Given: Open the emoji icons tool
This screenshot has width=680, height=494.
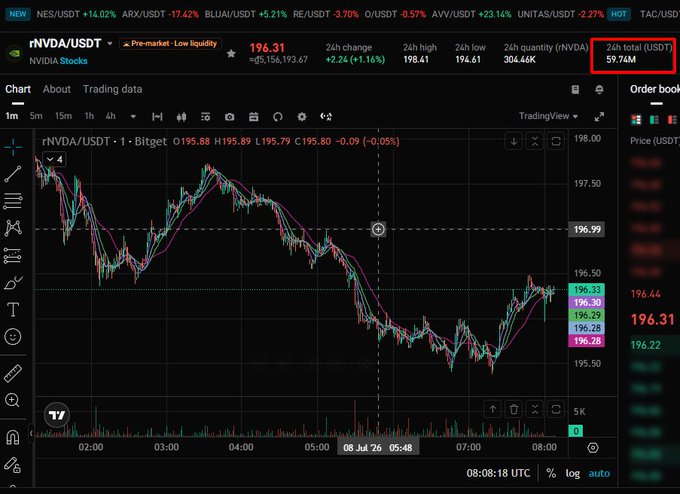Looking at the screenshot, I should 13,337.
